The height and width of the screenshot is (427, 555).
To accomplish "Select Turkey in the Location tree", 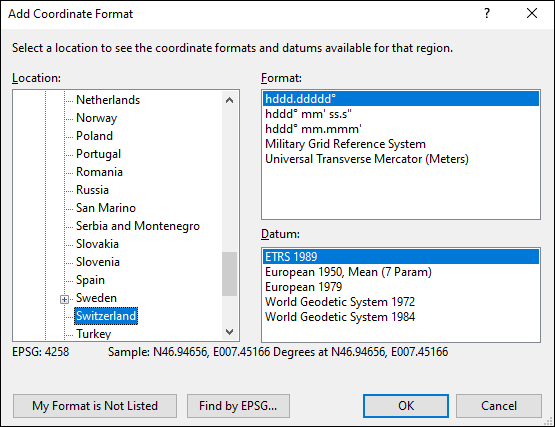I will pos(93,334).
